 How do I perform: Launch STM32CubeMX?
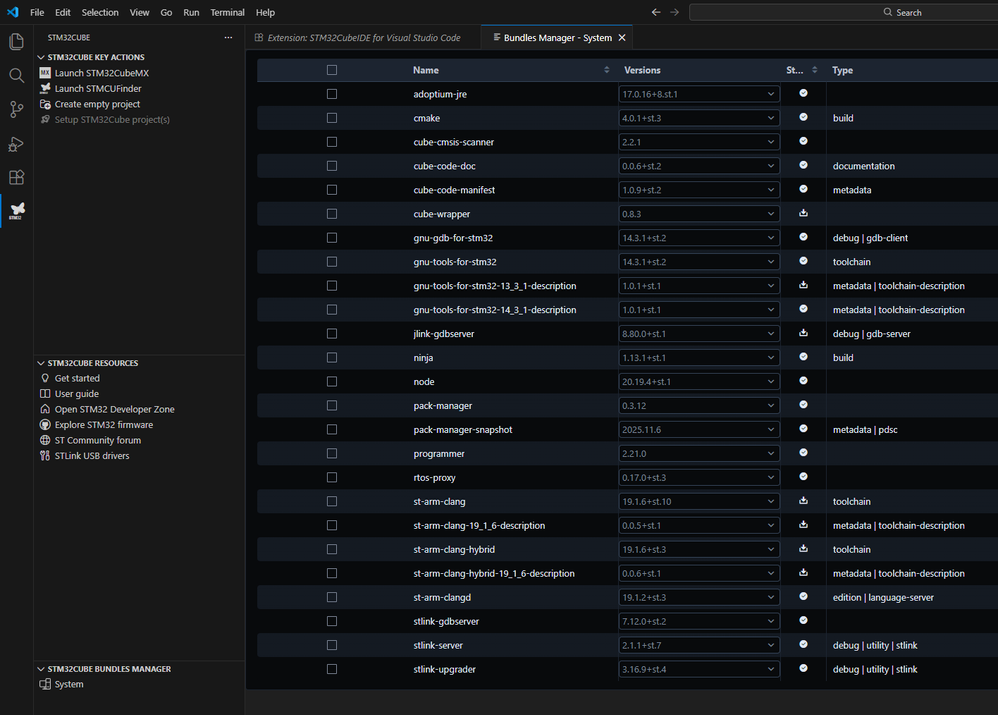click(101, 73)
